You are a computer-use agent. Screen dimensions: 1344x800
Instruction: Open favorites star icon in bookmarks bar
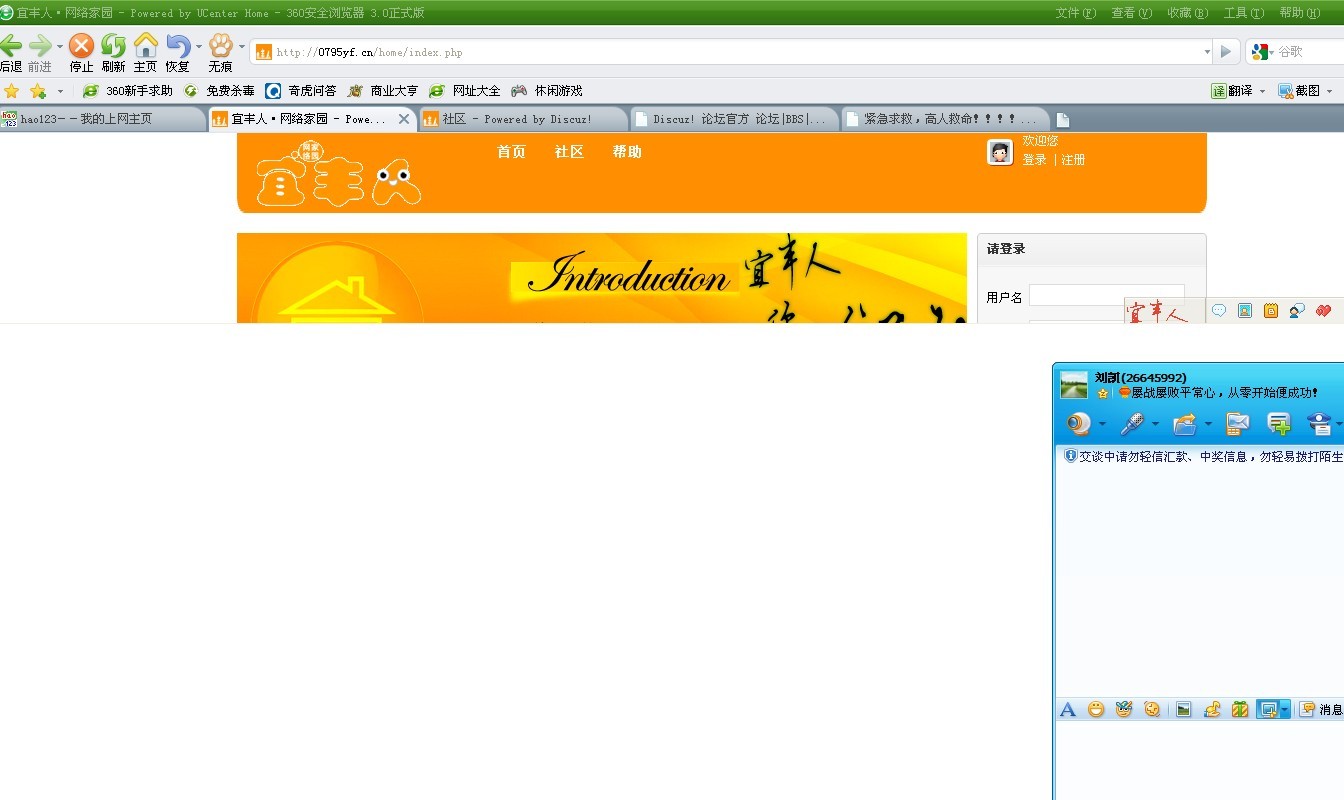(x=11, y=91)
